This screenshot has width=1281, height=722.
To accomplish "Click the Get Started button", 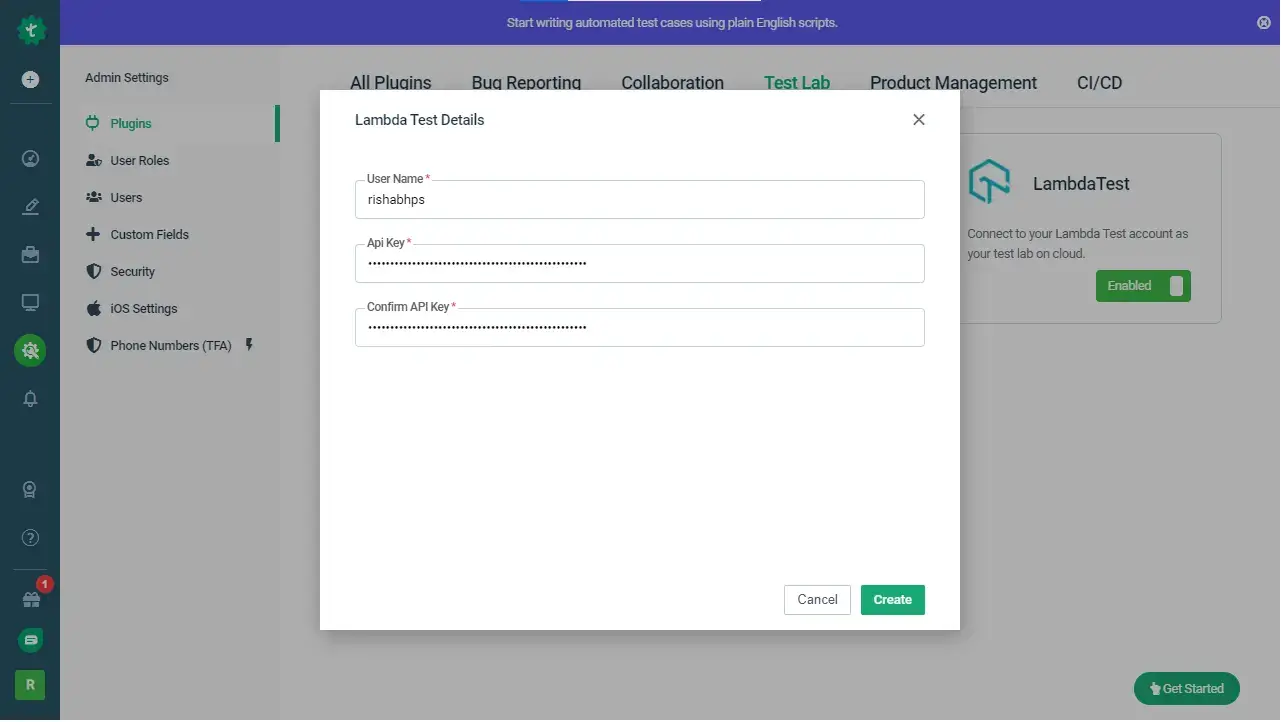I will (x=1186, y=688).
